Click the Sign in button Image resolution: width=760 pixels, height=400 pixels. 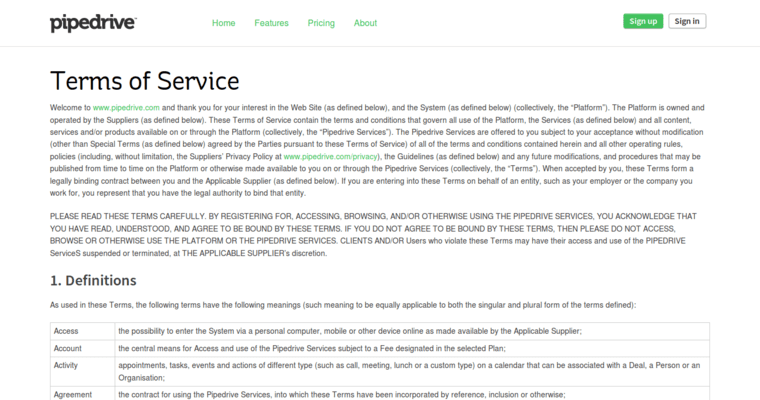click(x=686, y=21)
